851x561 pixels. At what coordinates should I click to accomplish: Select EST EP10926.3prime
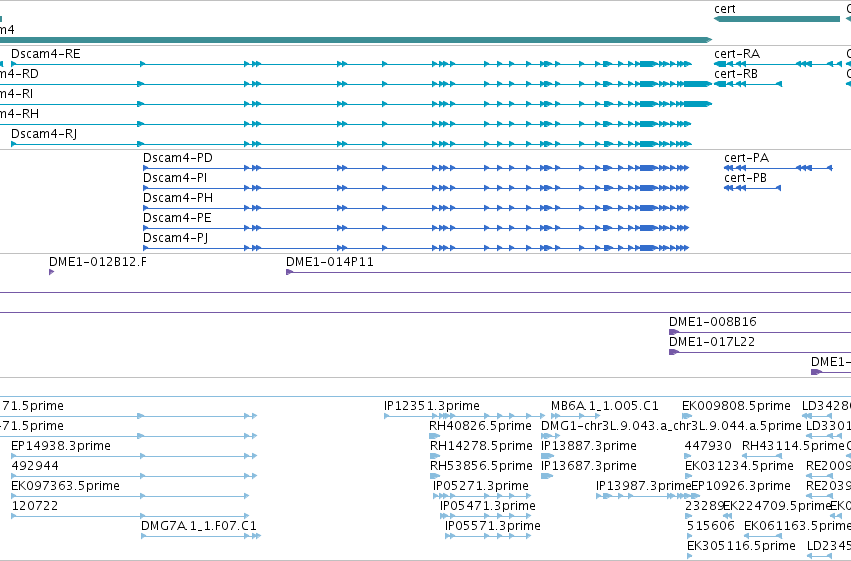(x=741, y=486)
